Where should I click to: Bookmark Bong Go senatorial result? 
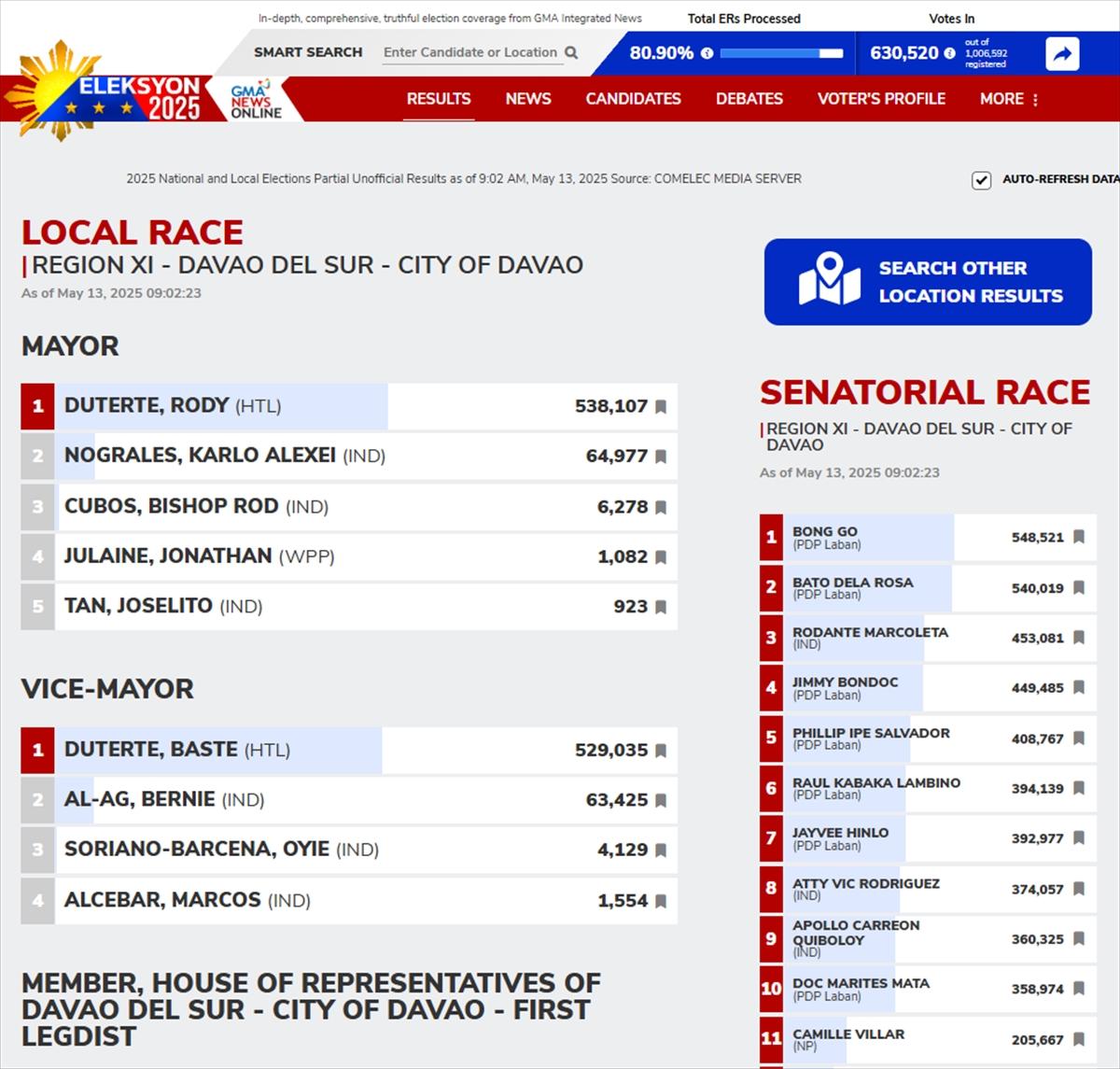click(1079, 537)
